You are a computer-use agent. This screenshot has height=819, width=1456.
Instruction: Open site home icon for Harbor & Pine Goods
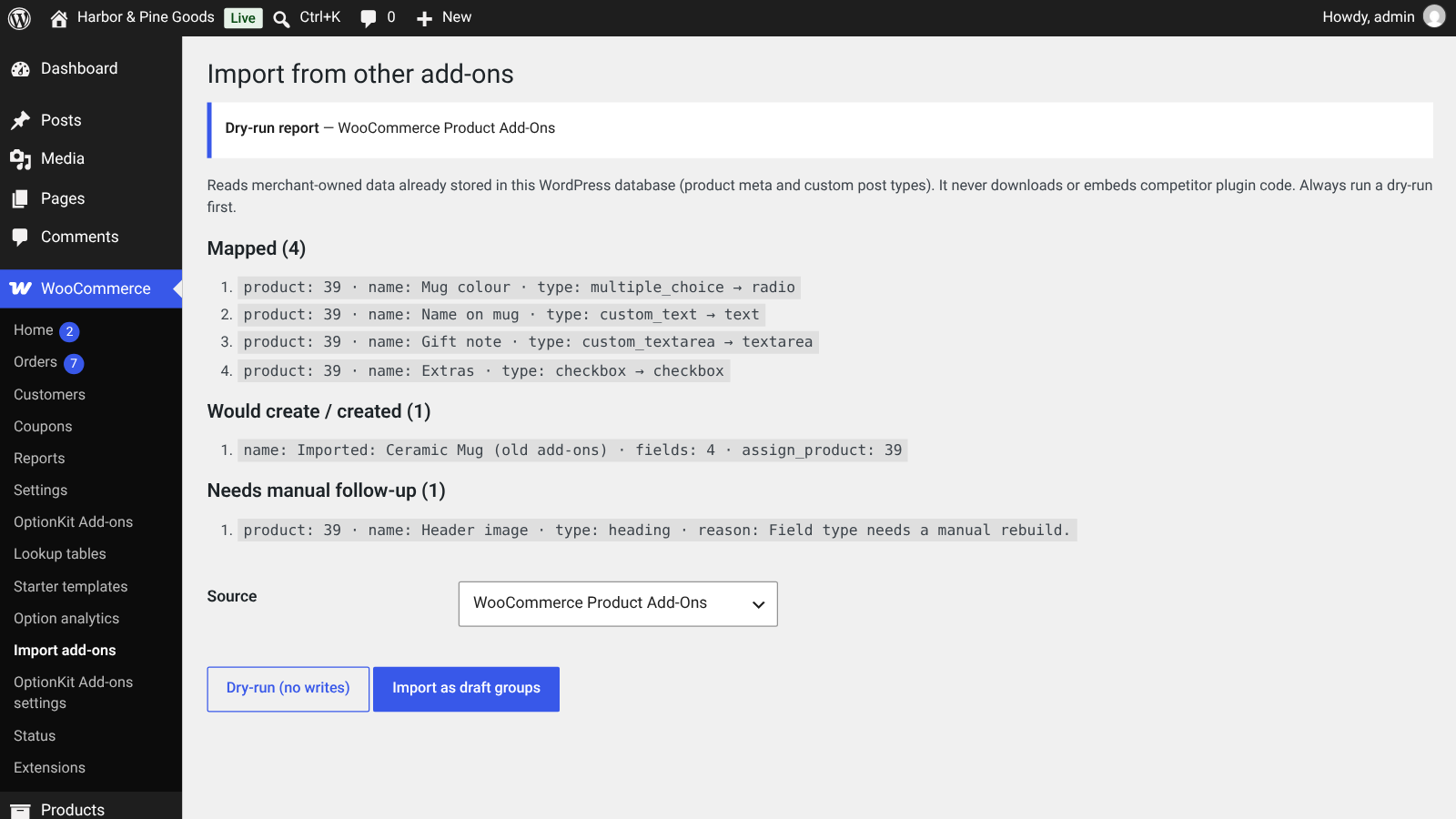(59, 18)
